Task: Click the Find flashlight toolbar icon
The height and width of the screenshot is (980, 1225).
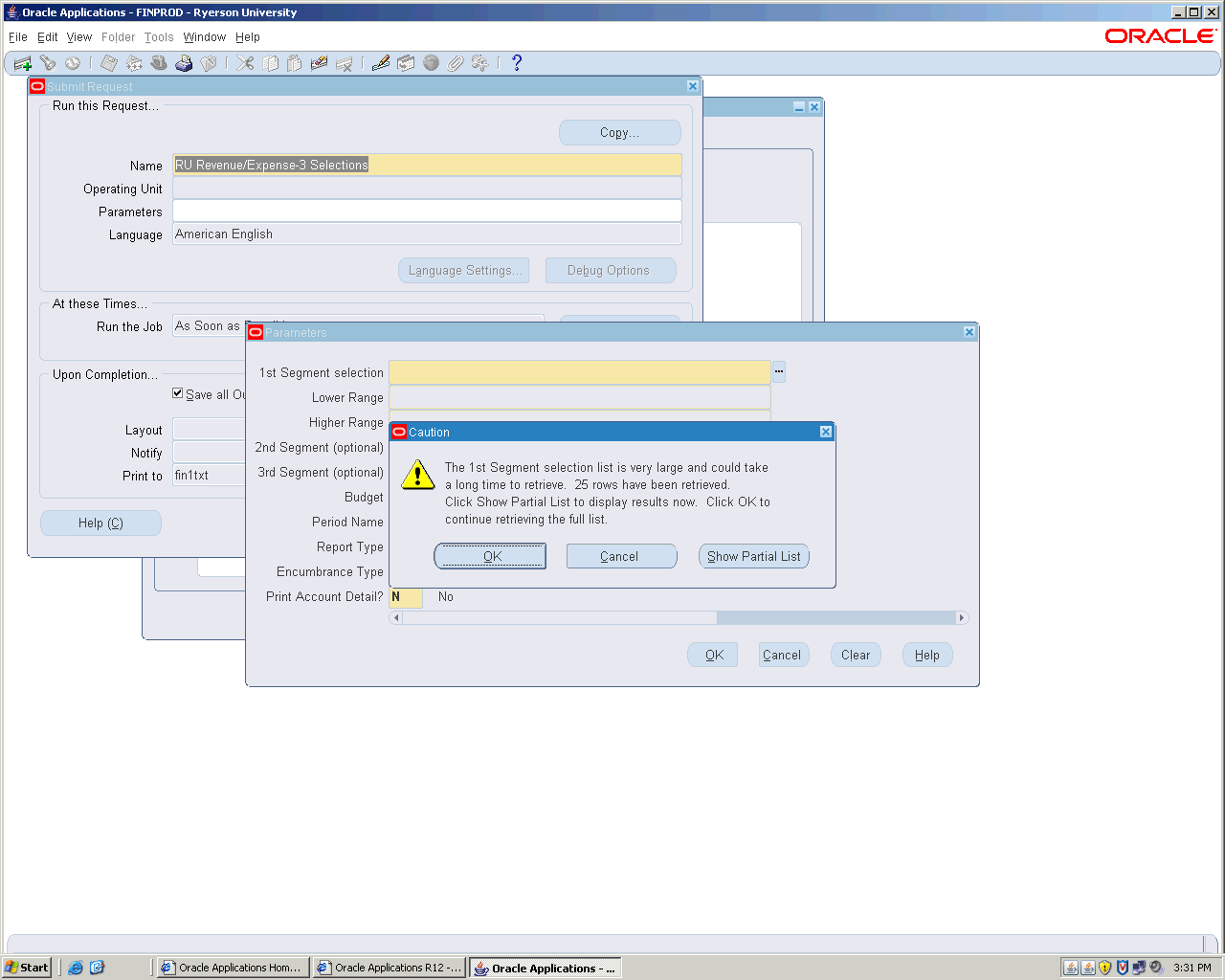Action: tap(48, 63)
